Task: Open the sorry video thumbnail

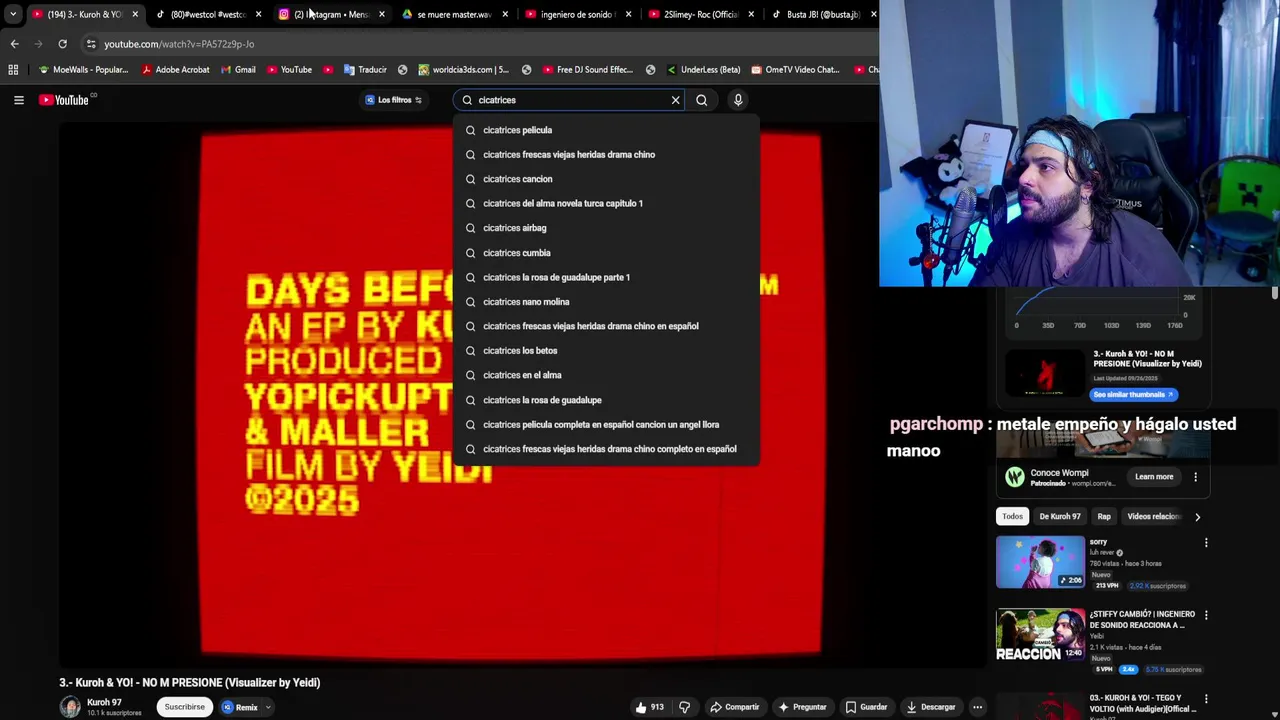Action: [x=1040, y=562]
